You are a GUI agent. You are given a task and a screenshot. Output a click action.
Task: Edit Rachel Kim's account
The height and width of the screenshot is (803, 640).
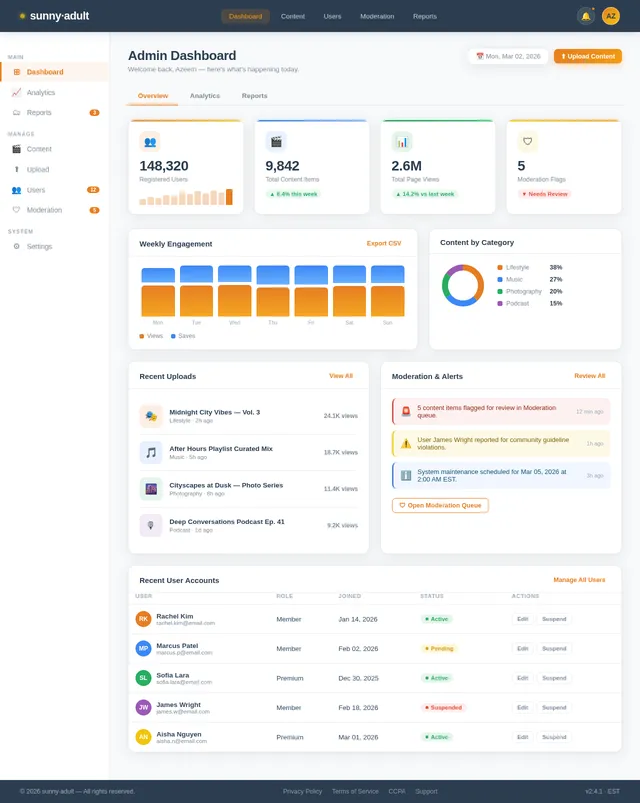pyautogui.click(x=522, y=619)
